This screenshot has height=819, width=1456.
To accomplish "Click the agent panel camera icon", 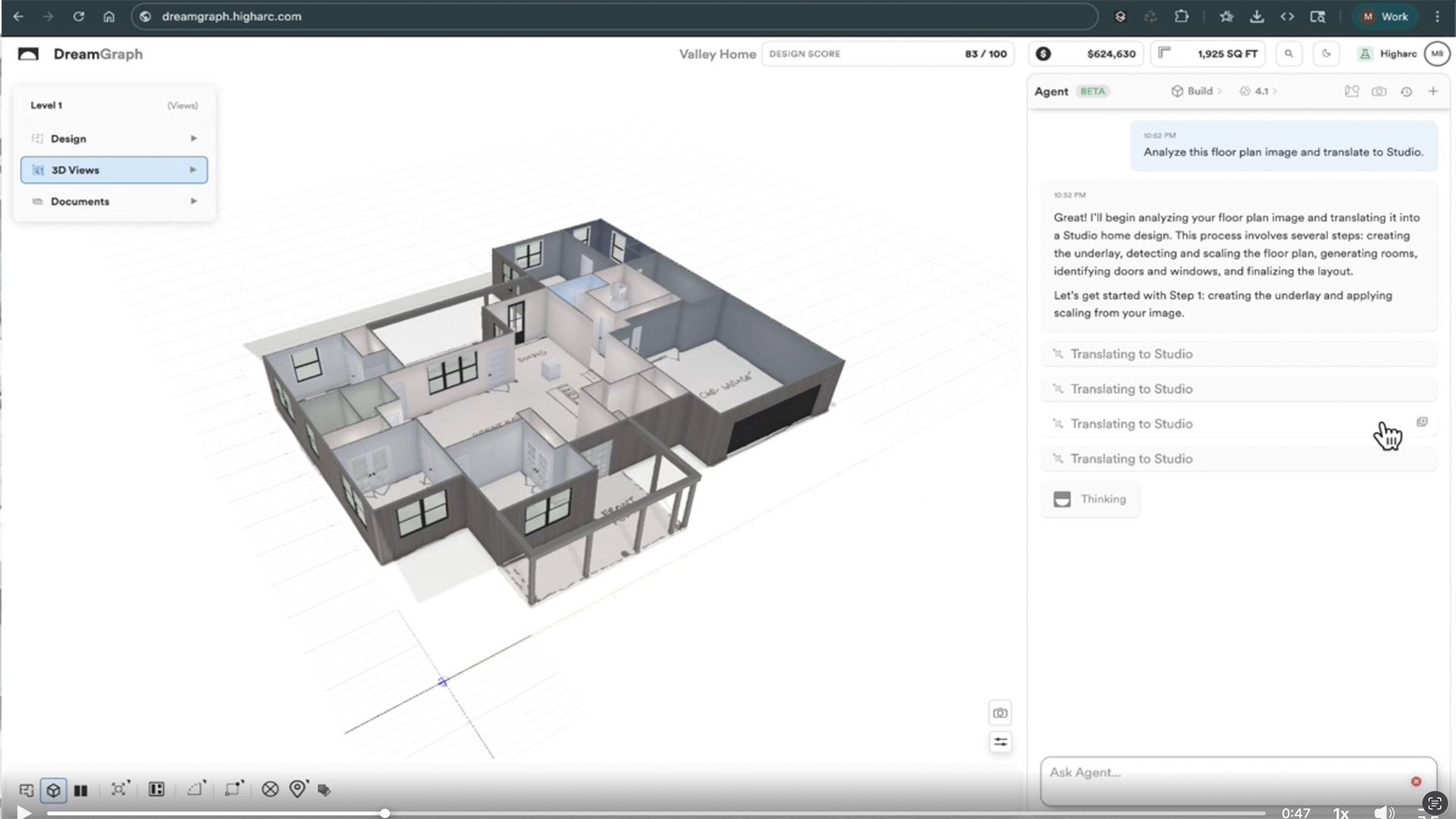I will [x=1379, y=92].
